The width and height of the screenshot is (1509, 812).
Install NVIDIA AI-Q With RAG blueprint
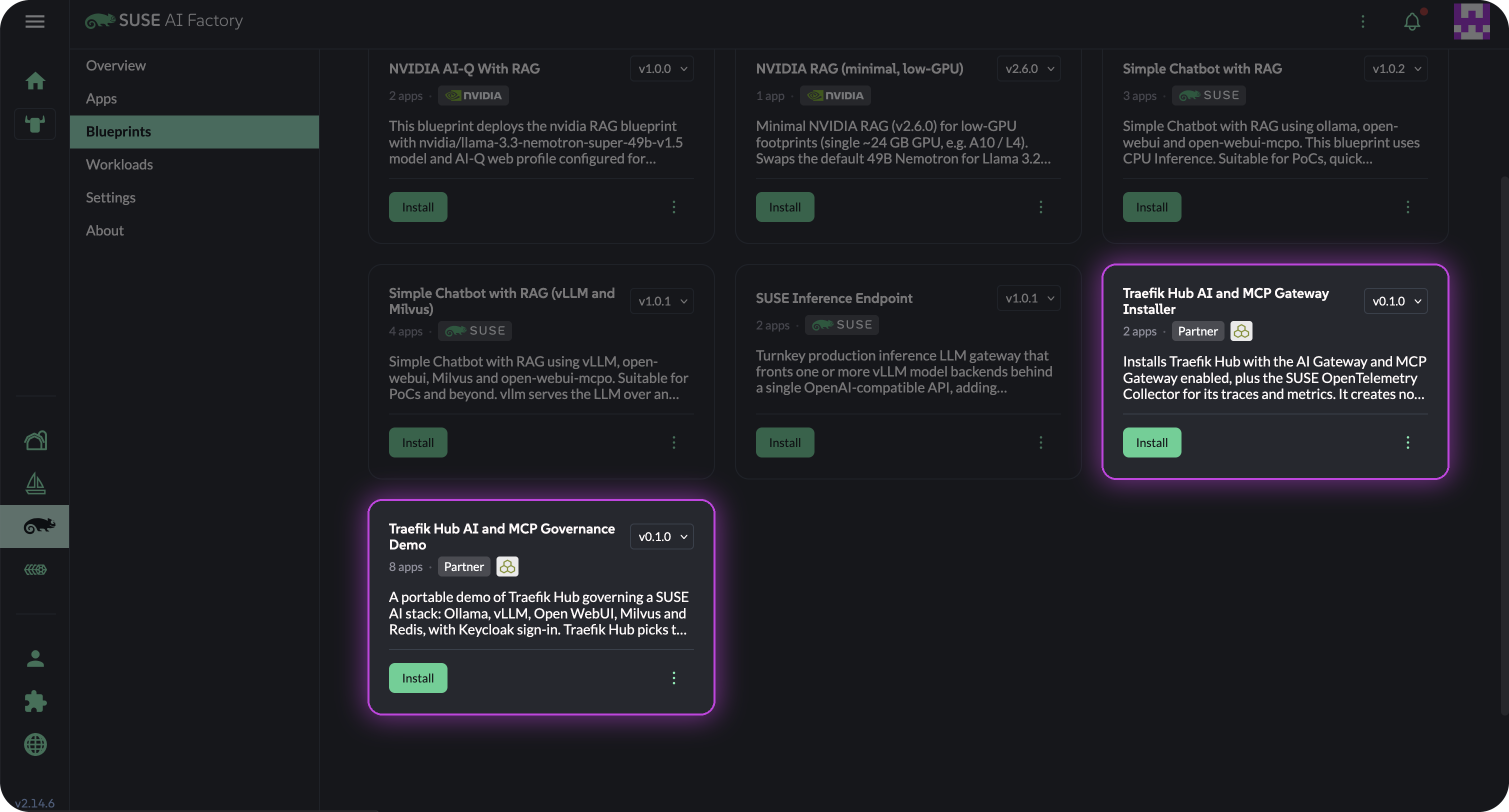coord(417,207)
